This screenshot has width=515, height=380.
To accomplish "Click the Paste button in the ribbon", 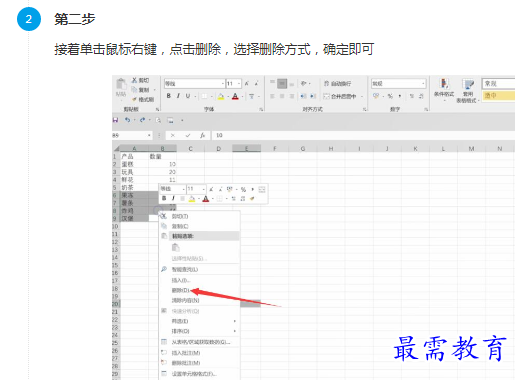I will [120, 88].
